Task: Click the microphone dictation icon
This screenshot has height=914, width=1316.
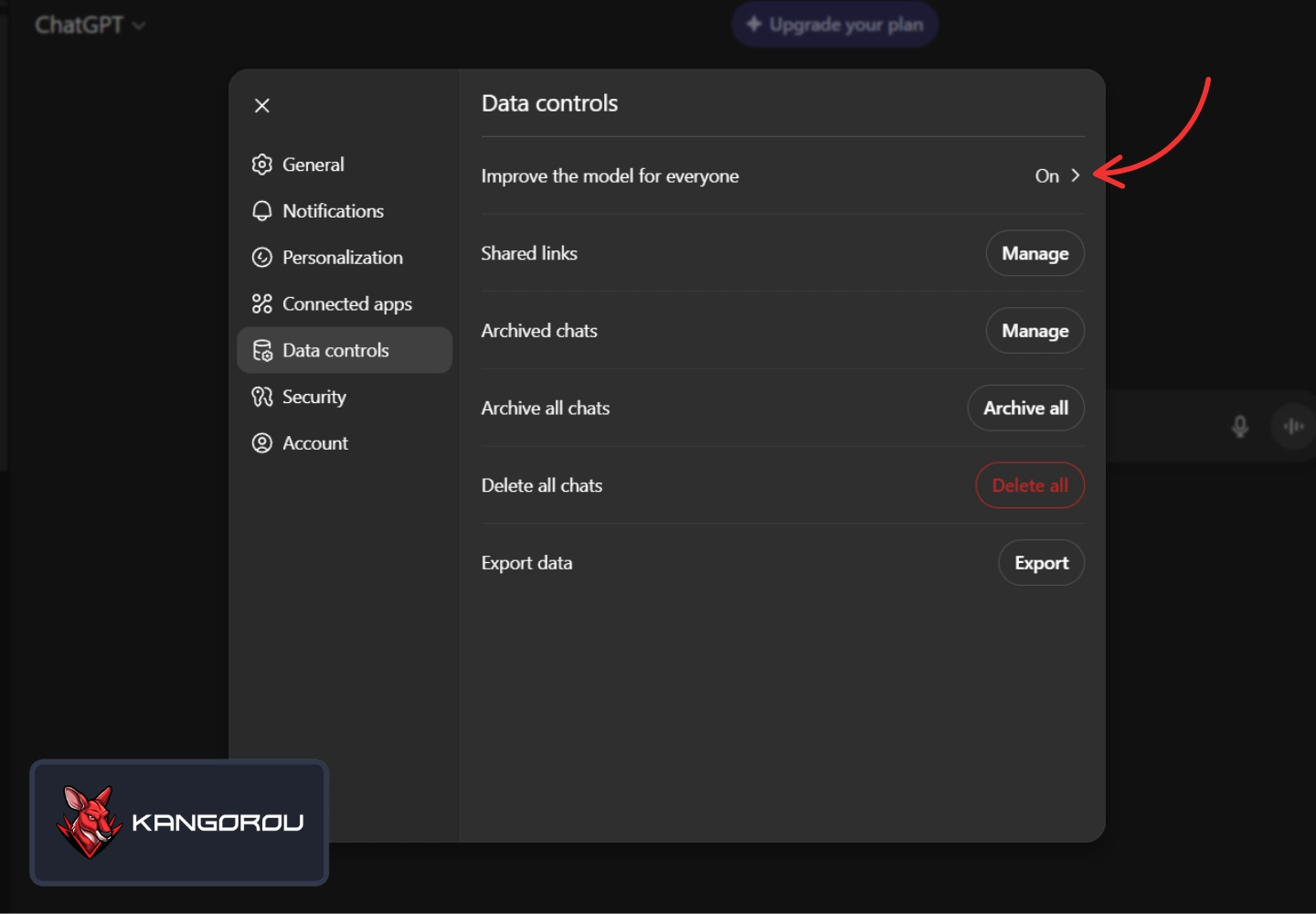Action: pyautogui.click(x=1239, y=426)
